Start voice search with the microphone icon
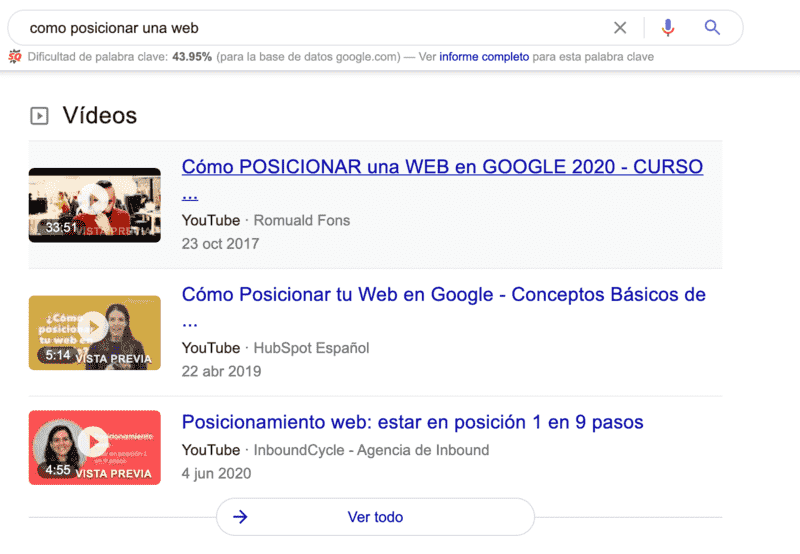This screenshot has height=554, width=800. [x=667, y=28]
